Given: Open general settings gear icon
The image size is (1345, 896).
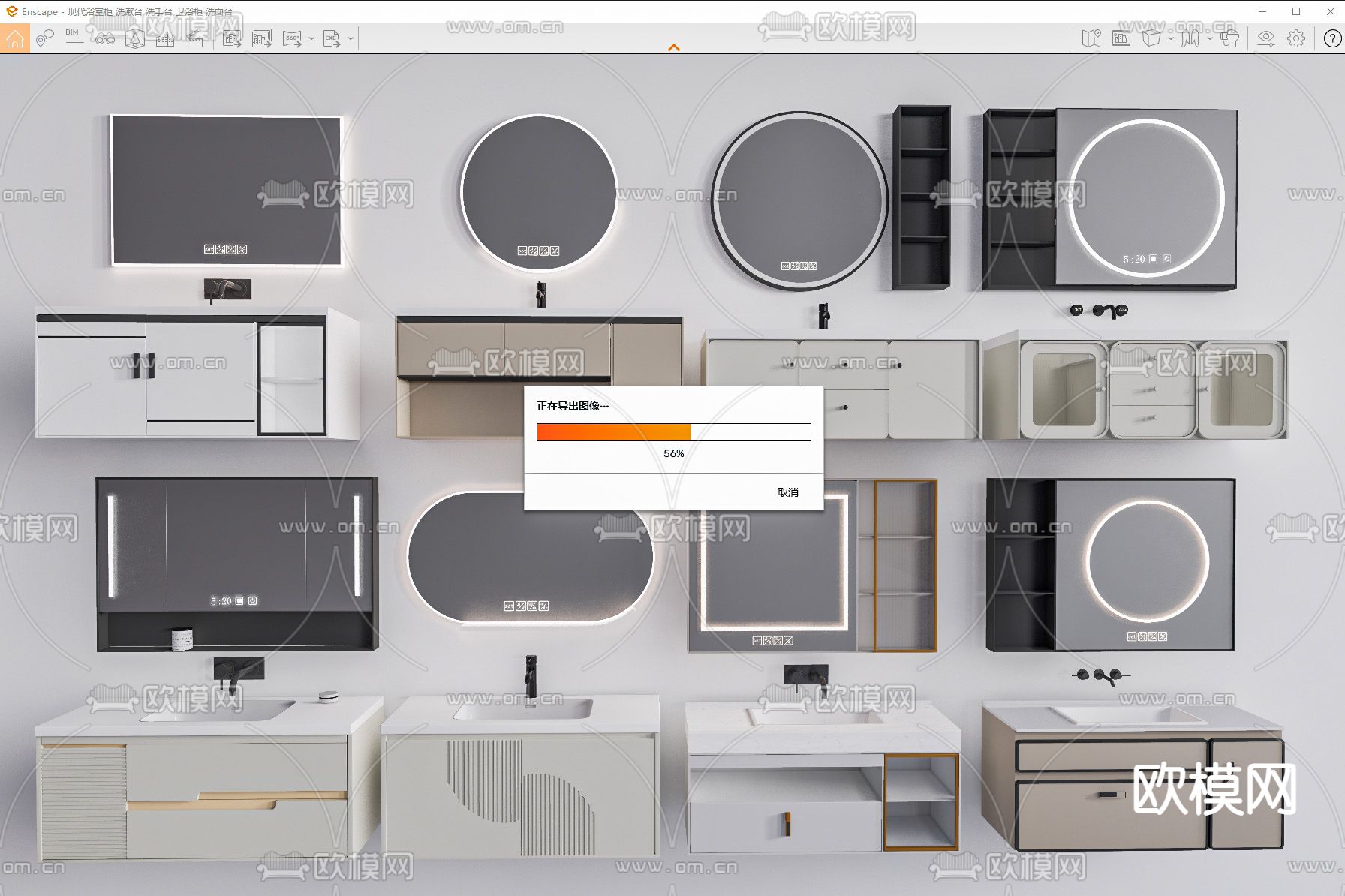Looking at the screenshot, I should click(1296, 38).
